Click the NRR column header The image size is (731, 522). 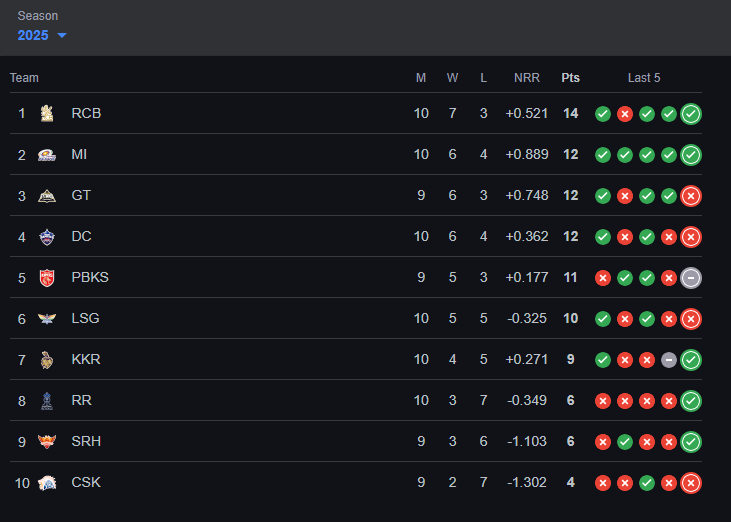(x=527, y=78)
